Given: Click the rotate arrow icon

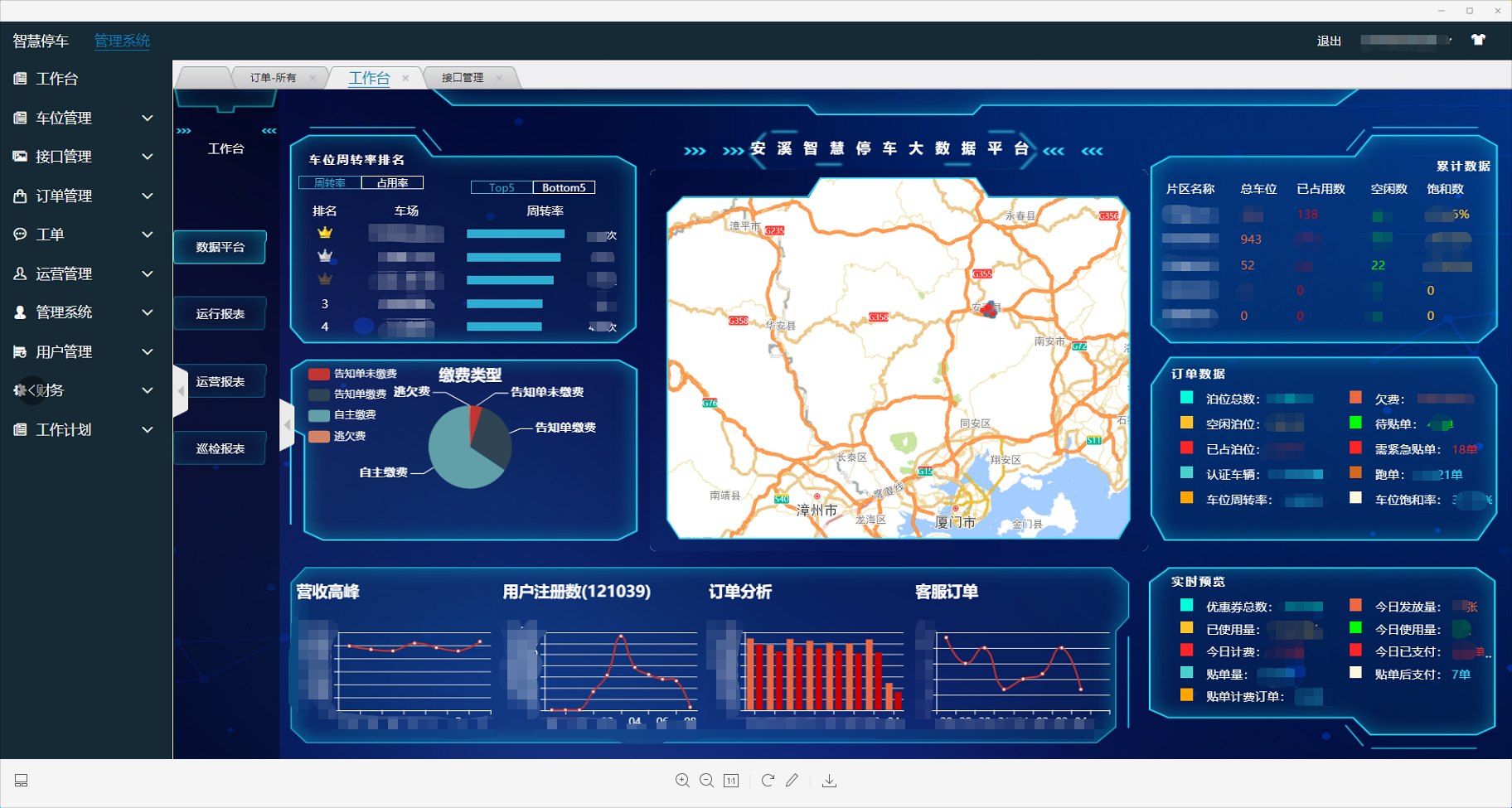Looking at the screenshot, I should pyautogui.click(x=768, y=781).
